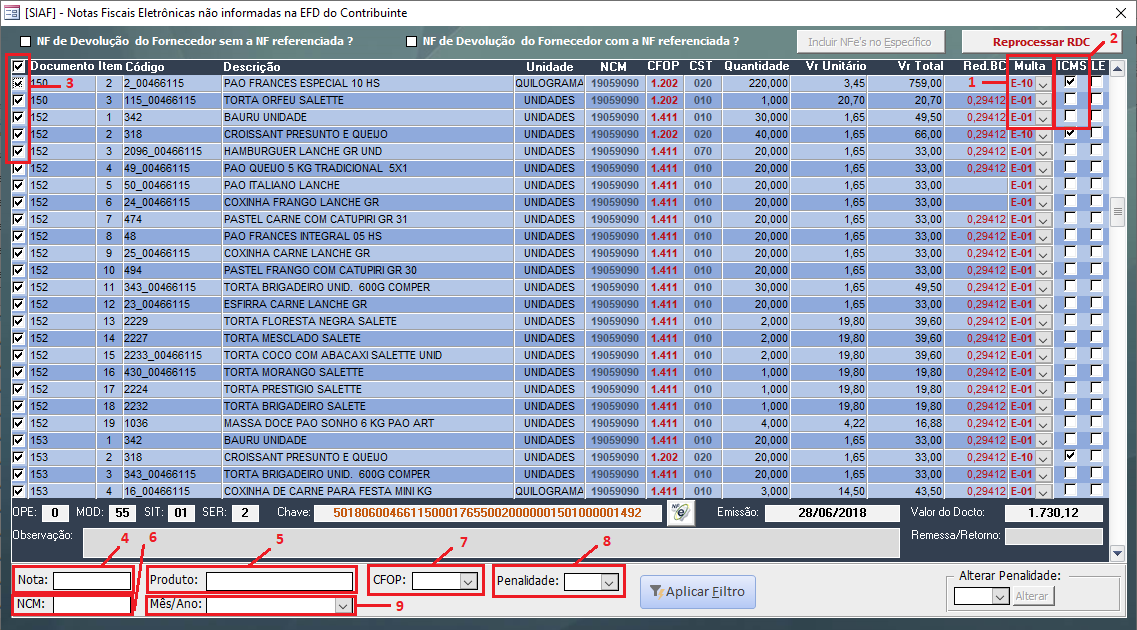The height and width of the screenshot is (630, 1137).
Task: Click the scrollbar up arrow above the grid
Action: (1118, 65)
